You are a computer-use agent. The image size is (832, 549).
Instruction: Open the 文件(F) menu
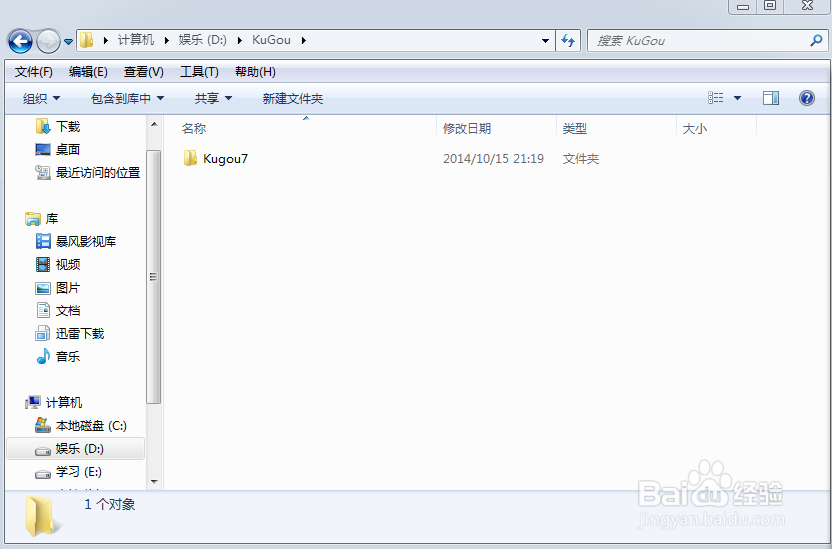tap(33, 72)
